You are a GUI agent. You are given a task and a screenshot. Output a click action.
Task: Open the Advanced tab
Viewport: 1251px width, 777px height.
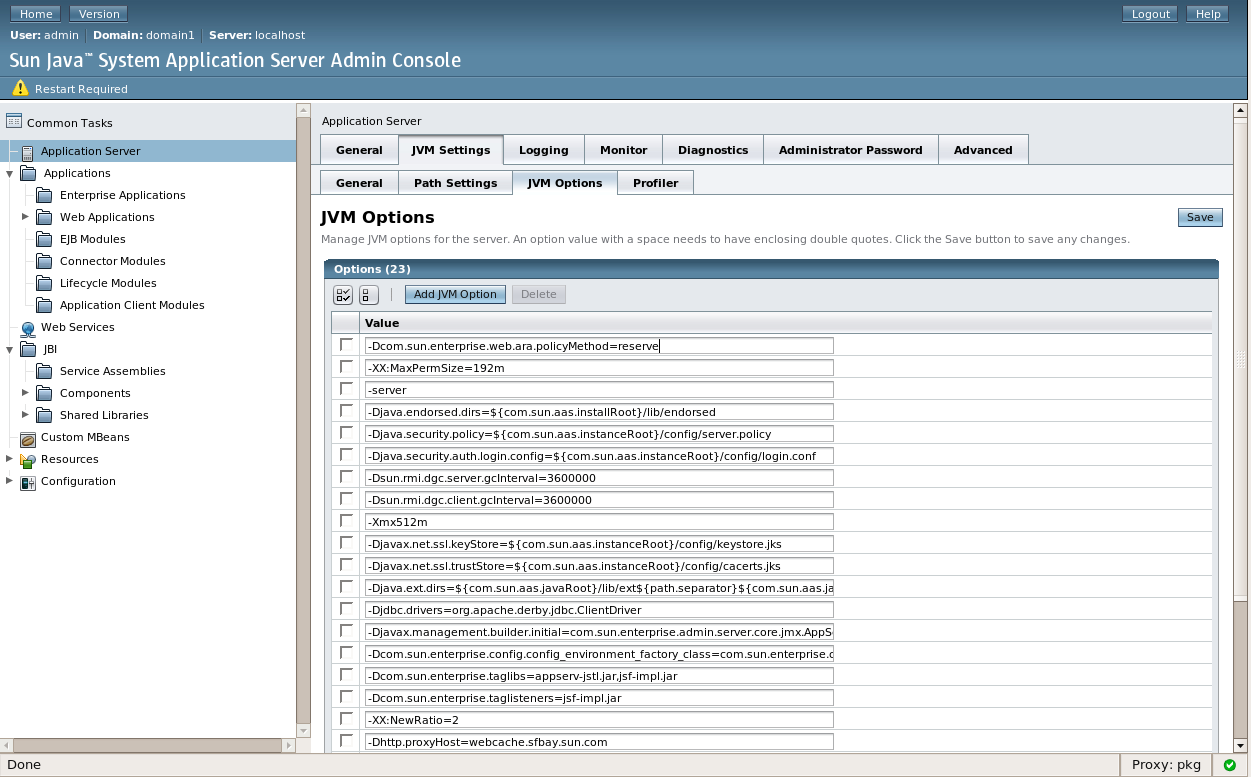pyautogui.click(x=983, y=150)
